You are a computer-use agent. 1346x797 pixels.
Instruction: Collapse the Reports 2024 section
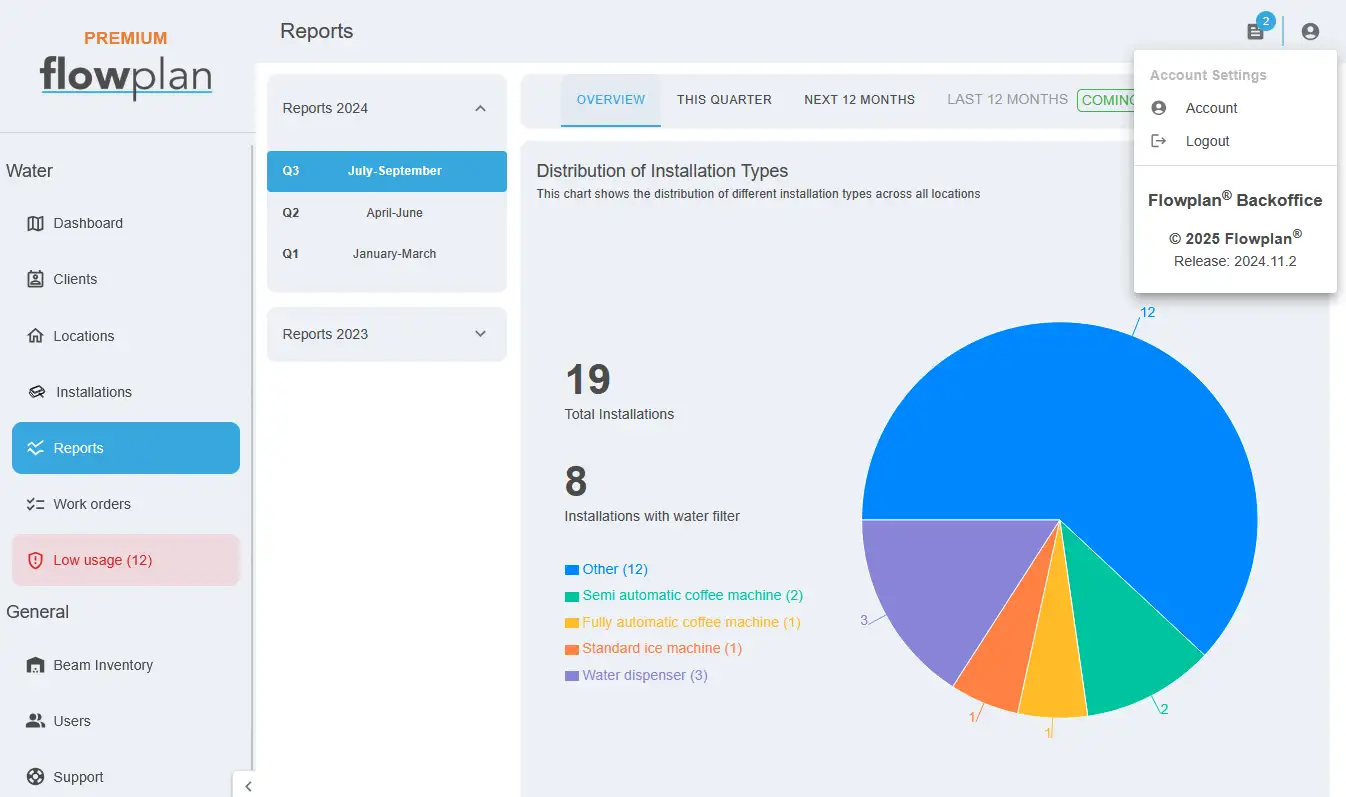(x=480, y=108)
